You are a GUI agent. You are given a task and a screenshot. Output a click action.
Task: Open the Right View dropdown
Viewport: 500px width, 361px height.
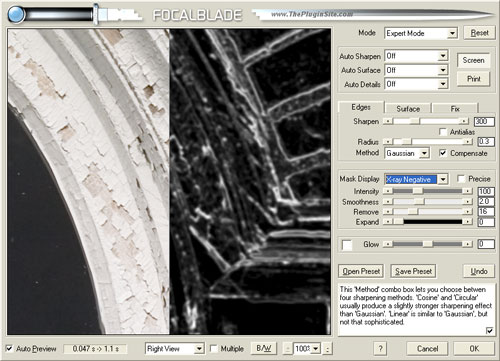175,349
